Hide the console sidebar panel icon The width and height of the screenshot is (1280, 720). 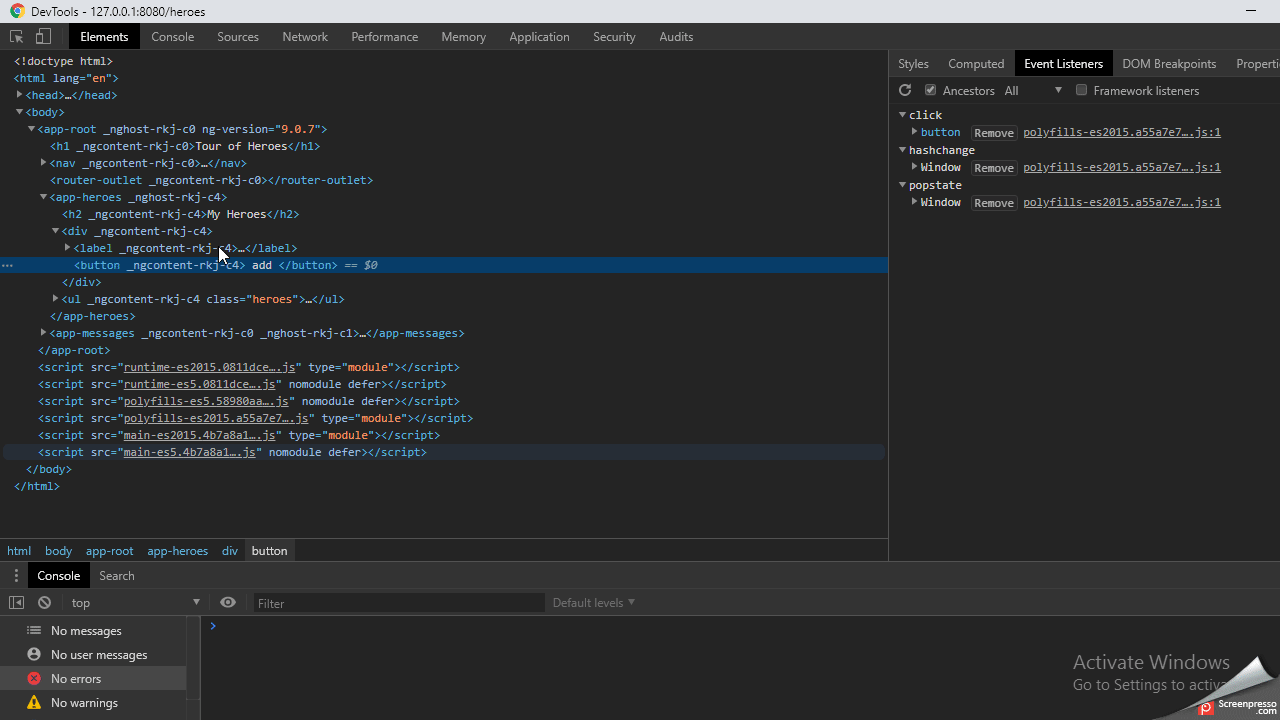[17, 603]
